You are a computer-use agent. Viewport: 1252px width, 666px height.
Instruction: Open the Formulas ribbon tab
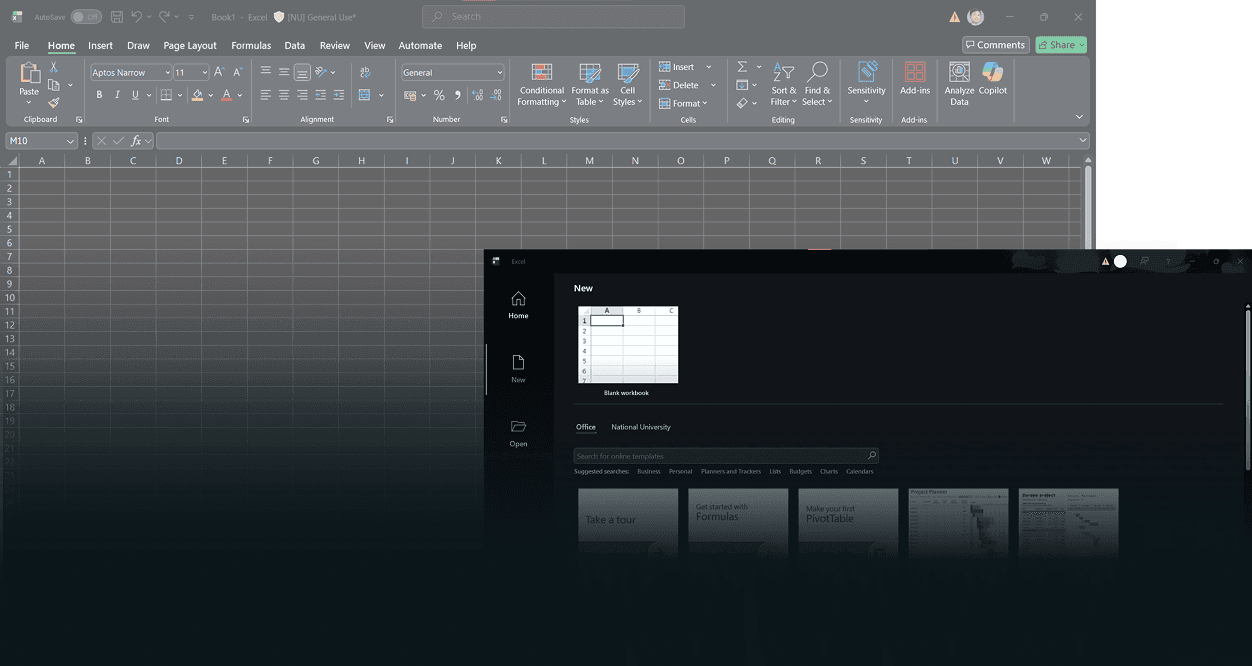click(x=251, y=46)
